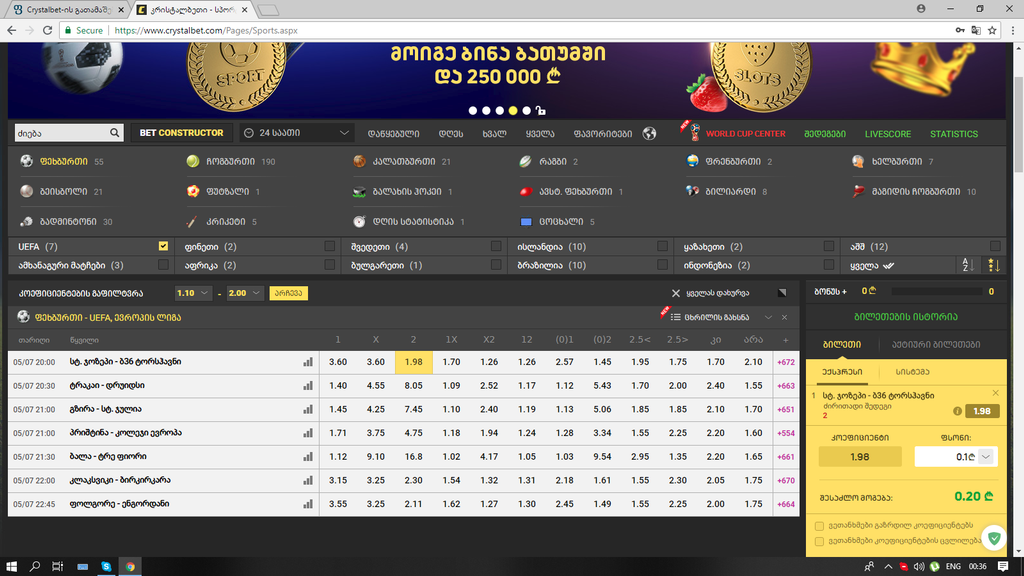Click the BET CONSTRUCTOR button

click(x=182, y=133)
